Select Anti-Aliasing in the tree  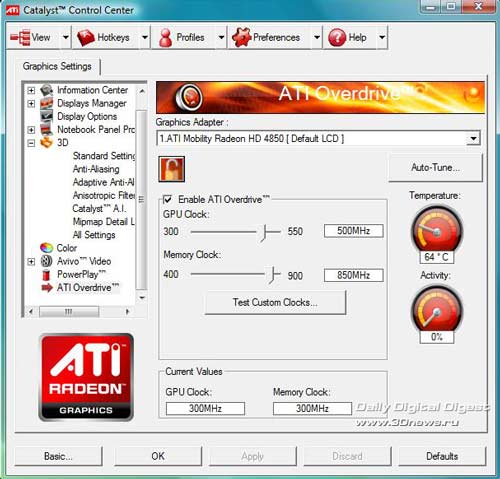pyautogui.click(x=96, y=169)
